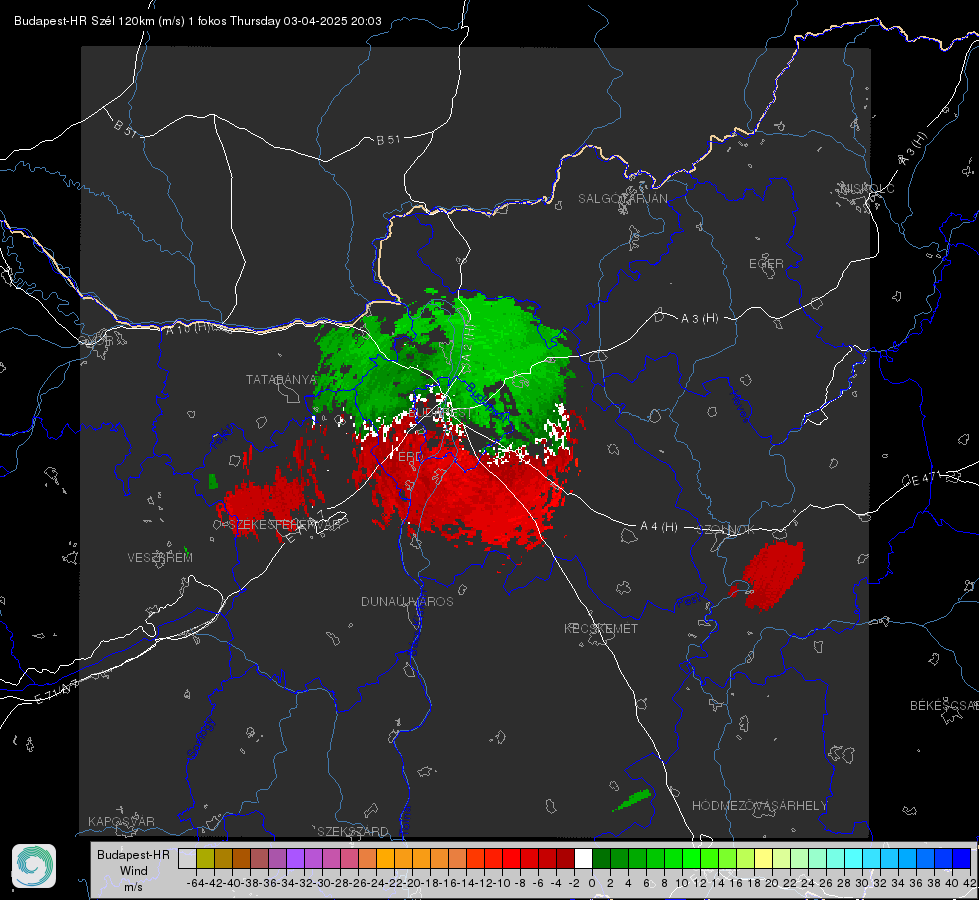Click the HÓDMEZŐVÁSÁRHELY city label
The width and height of the screenshot is (979, 900).
click(759, 806)
